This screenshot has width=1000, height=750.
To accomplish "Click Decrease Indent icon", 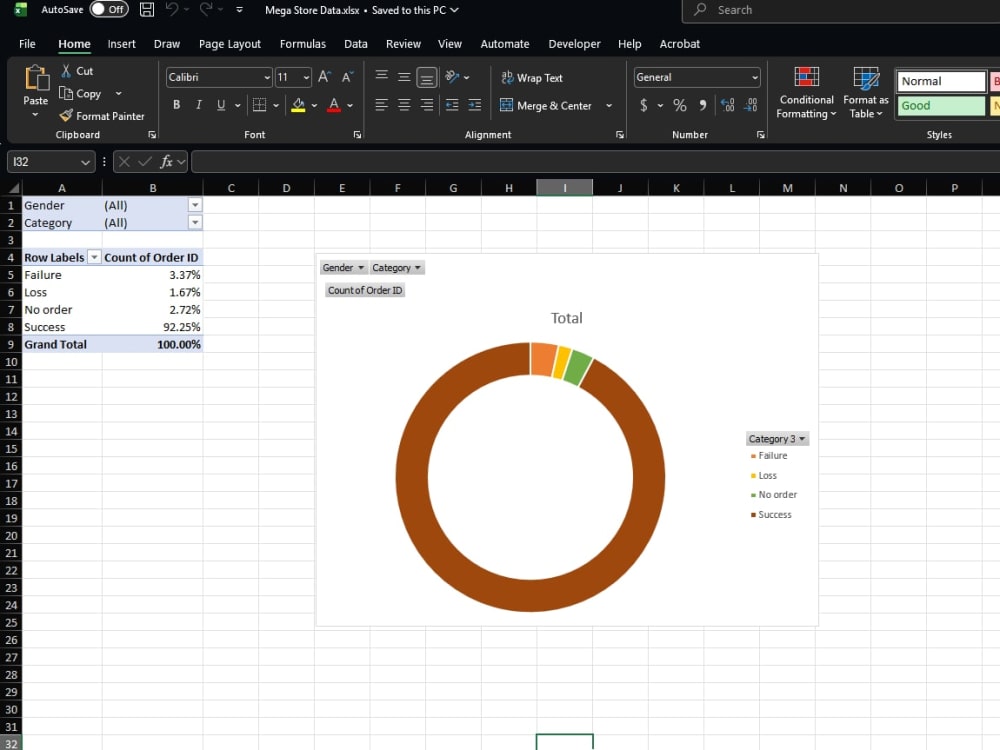I will point(452,105).
